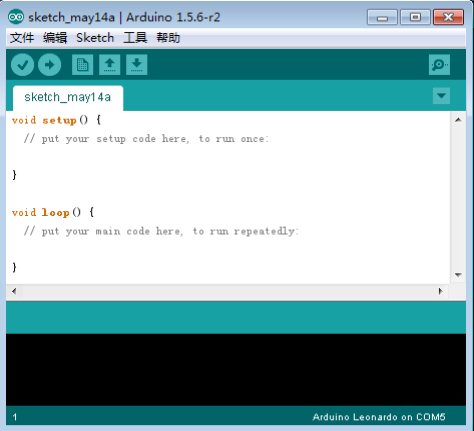Save sketch with the down arrow icon
474x431 pixels.
pyautogui.click(x=137, y=65)
